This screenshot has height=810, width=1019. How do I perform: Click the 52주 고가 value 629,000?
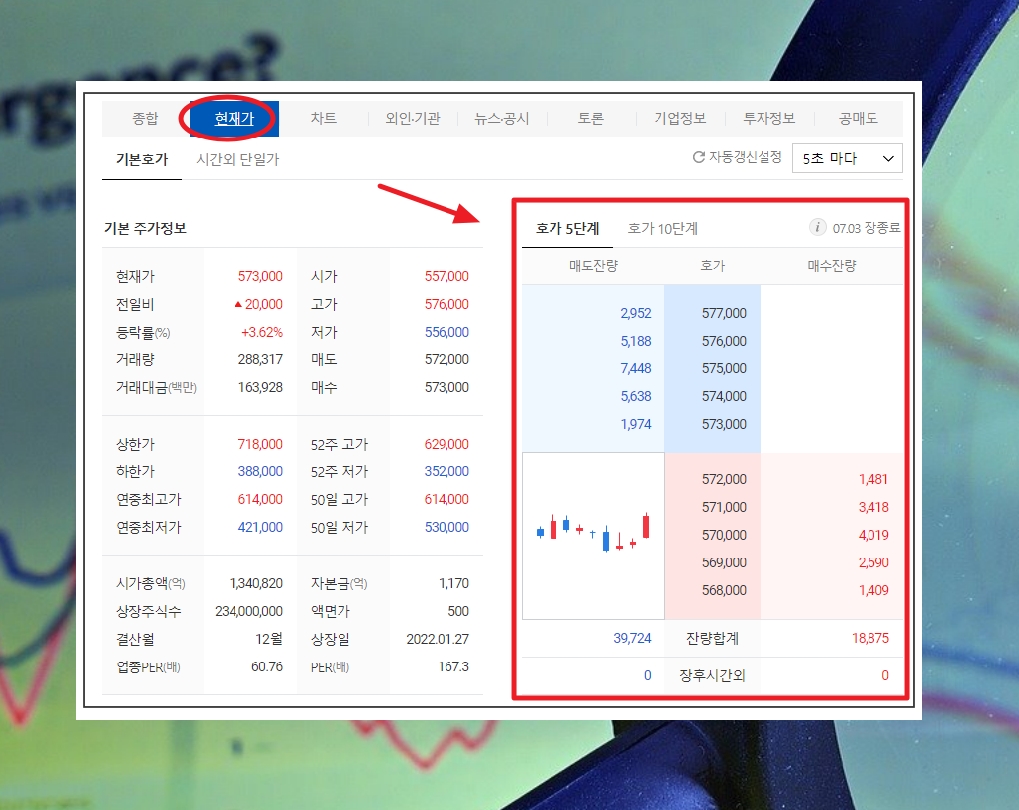coord(446,444)
